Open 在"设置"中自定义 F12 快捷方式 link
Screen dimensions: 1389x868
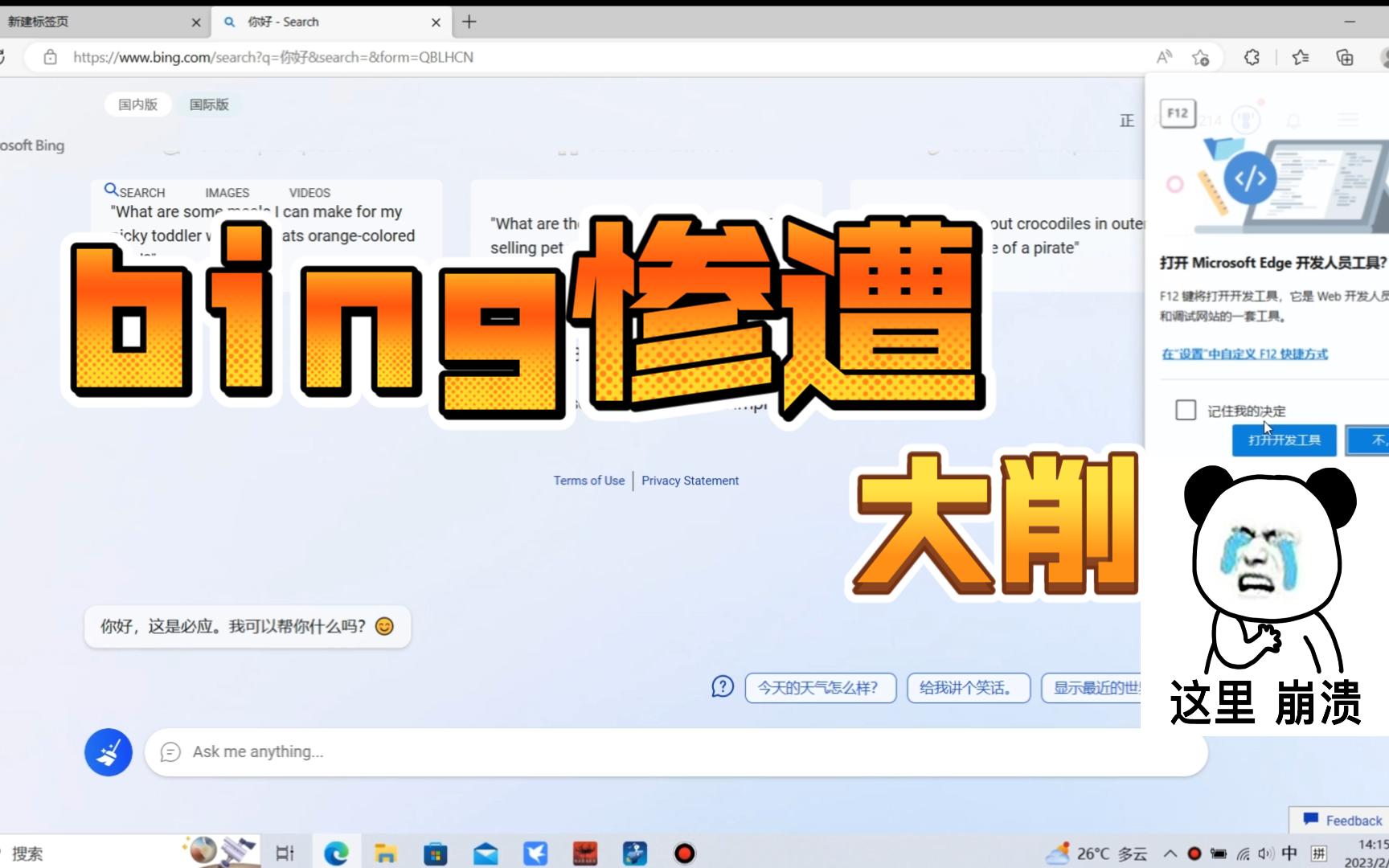pyautogui.click(x=1244, y=354)
